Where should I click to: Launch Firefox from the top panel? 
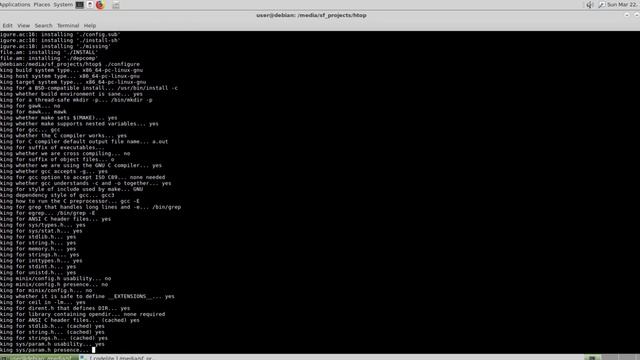click(x=100, y=5)
